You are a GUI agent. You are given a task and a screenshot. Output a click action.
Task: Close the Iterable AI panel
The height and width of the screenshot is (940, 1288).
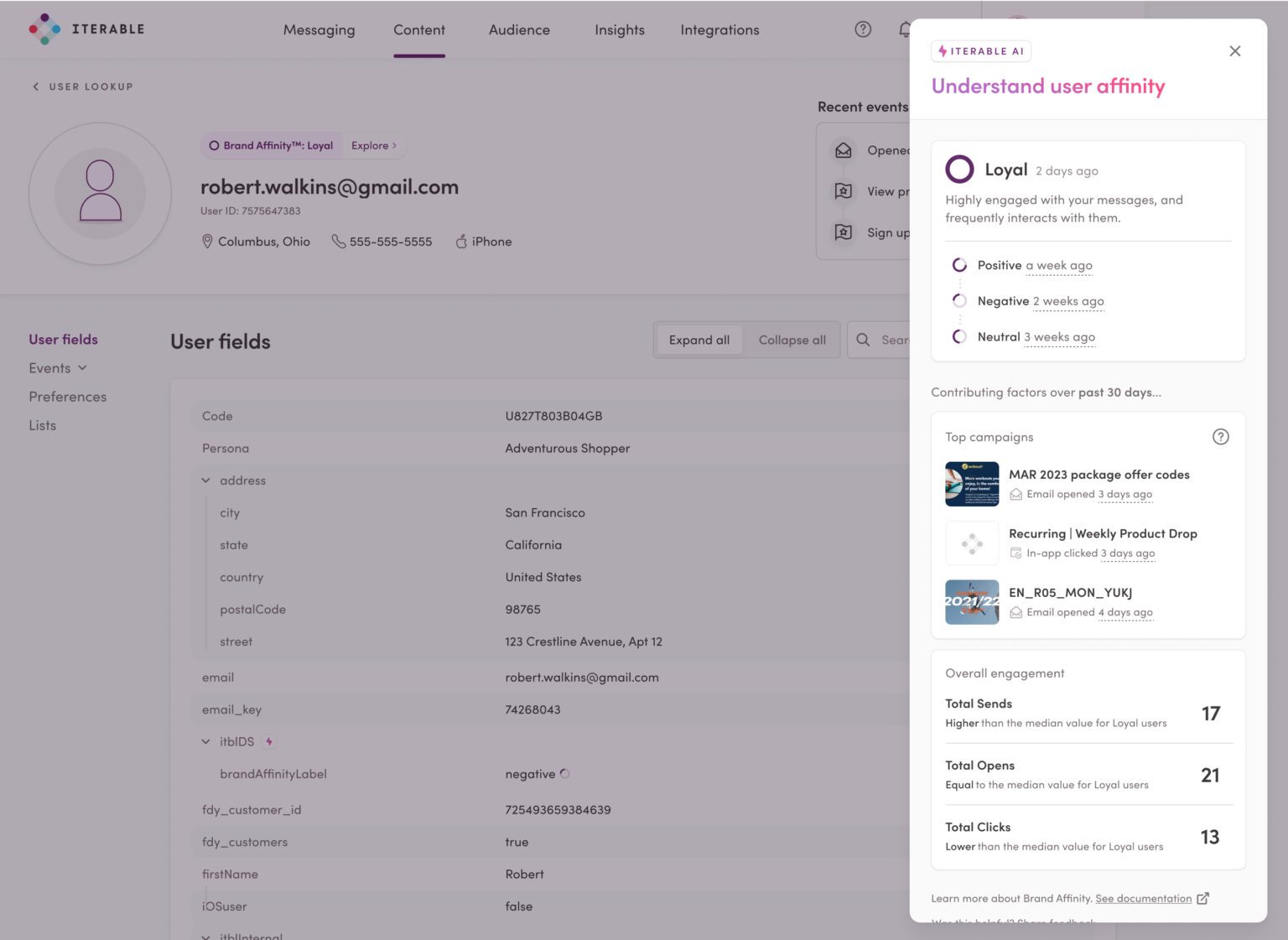point(1234,51)
